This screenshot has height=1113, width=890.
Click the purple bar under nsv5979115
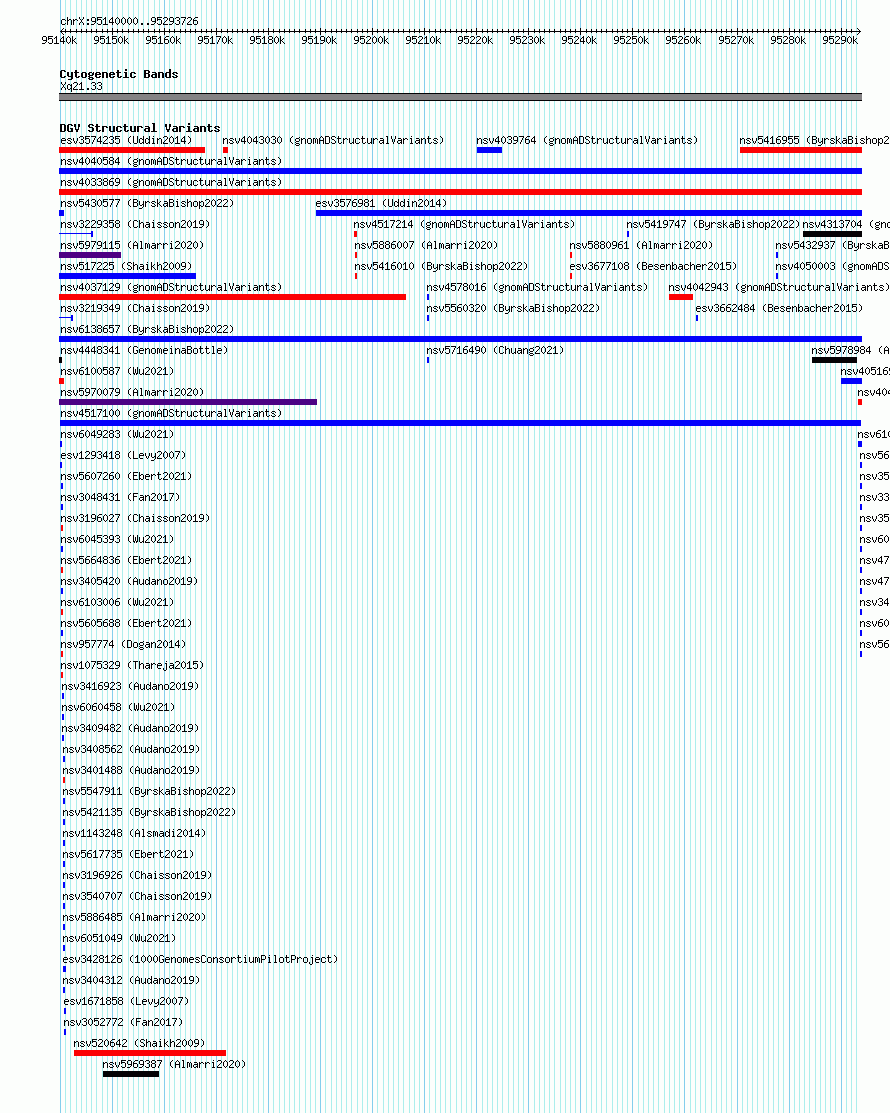[x=90, y=255]
